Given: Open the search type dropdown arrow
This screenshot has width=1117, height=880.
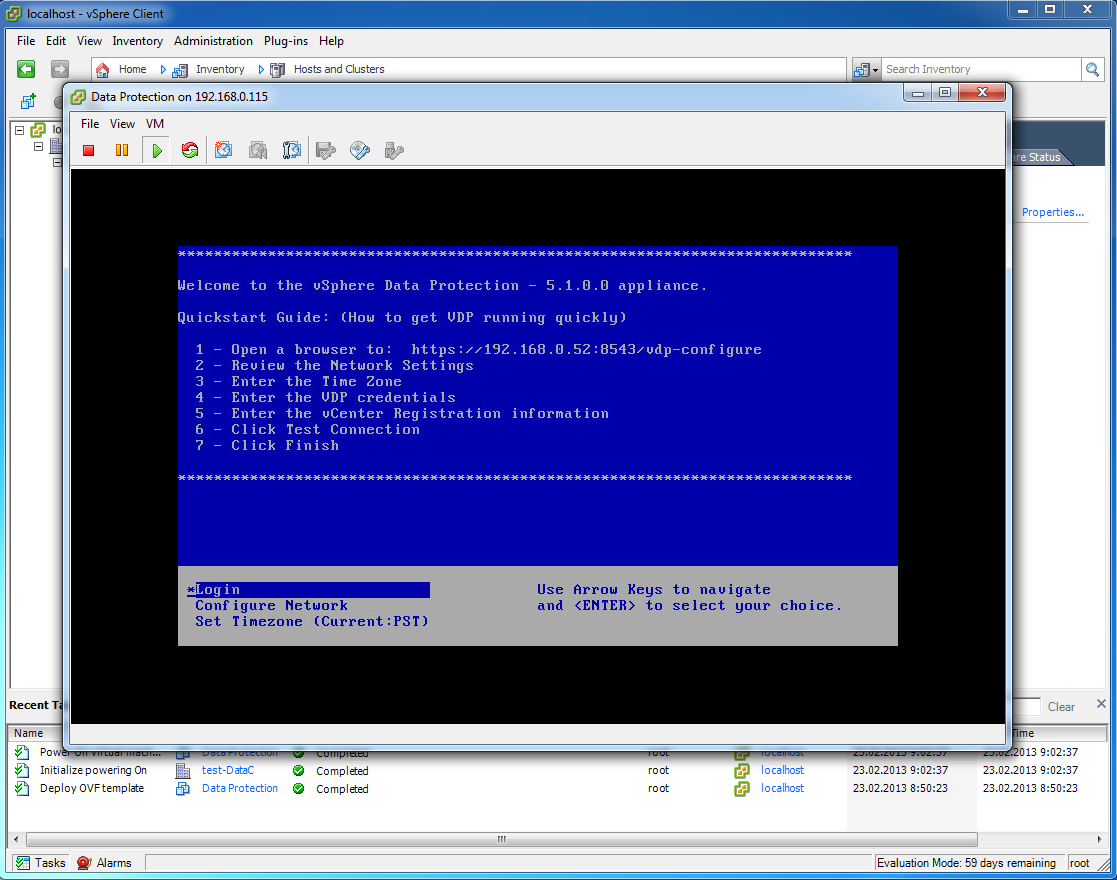Looking at the screenshot, I should (x=876, y=70).
